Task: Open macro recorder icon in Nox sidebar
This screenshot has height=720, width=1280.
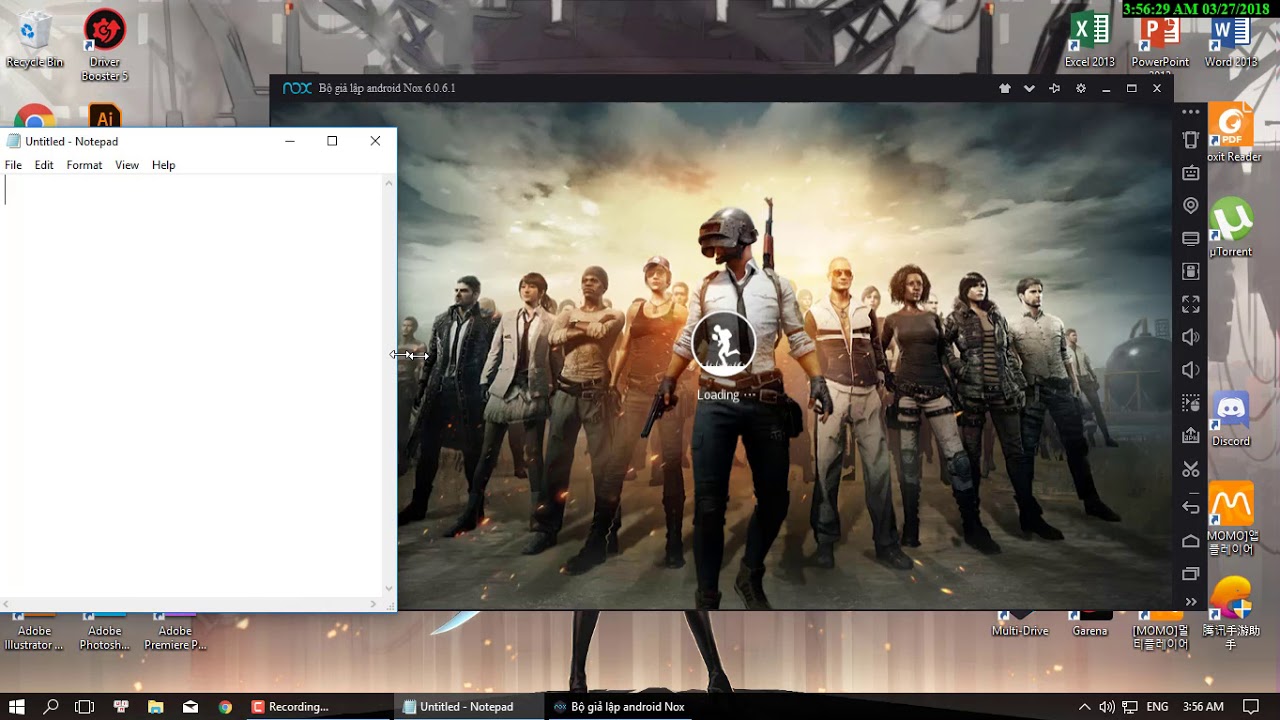Action: tap(1190, 403)
